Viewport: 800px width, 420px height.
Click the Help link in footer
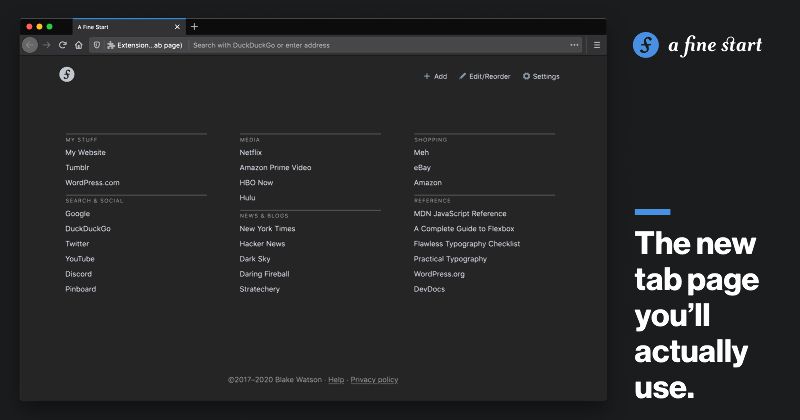(336, 380)
